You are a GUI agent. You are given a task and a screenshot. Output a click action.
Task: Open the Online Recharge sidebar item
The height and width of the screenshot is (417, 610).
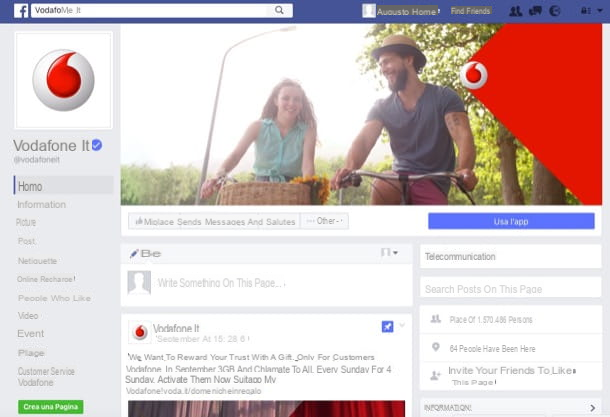[46, 279]
